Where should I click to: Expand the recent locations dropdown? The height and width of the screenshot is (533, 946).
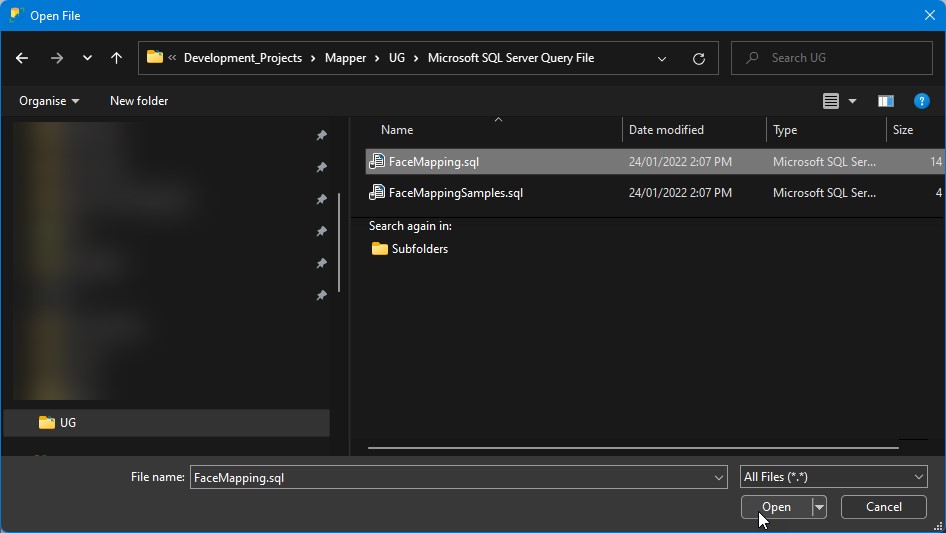click(x=87, y=58)
